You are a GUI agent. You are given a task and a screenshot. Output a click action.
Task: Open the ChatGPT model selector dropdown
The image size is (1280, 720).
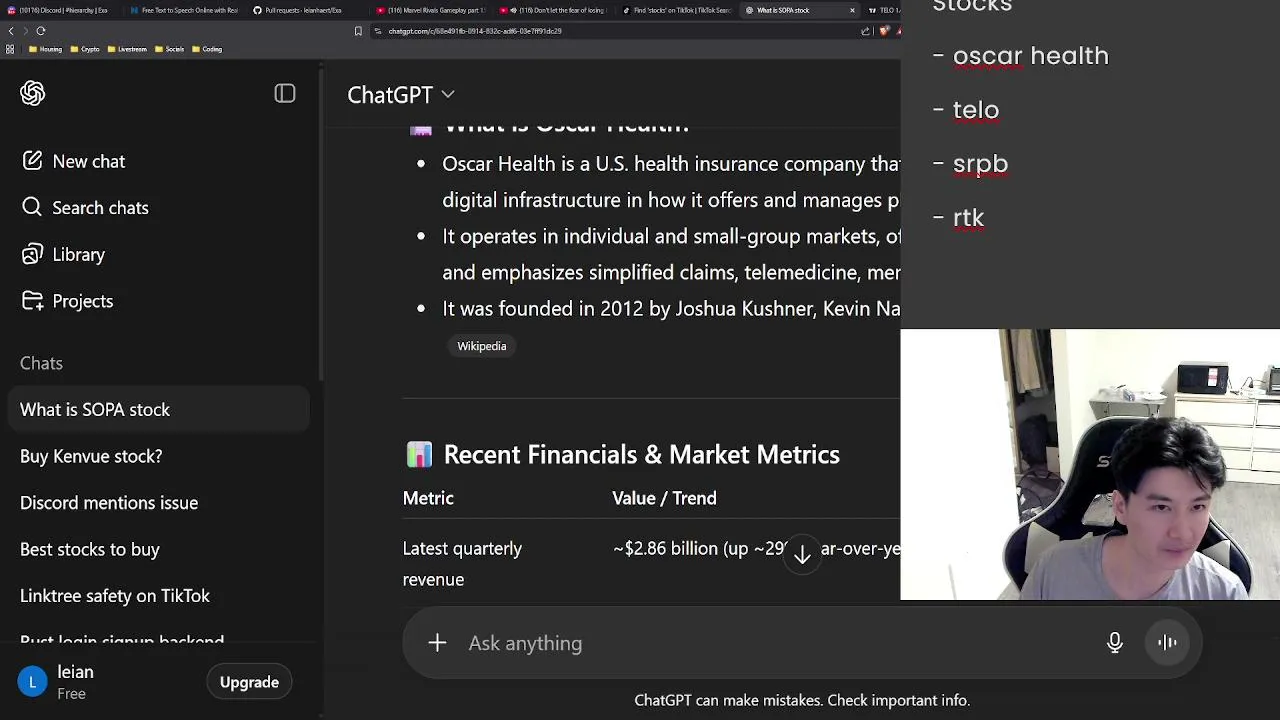click(x=401, y=95)
